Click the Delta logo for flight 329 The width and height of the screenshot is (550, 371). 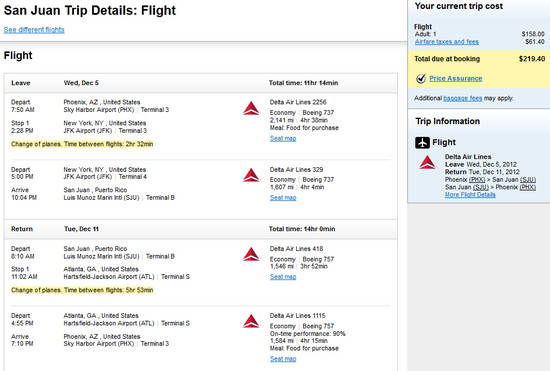(251, 175)
